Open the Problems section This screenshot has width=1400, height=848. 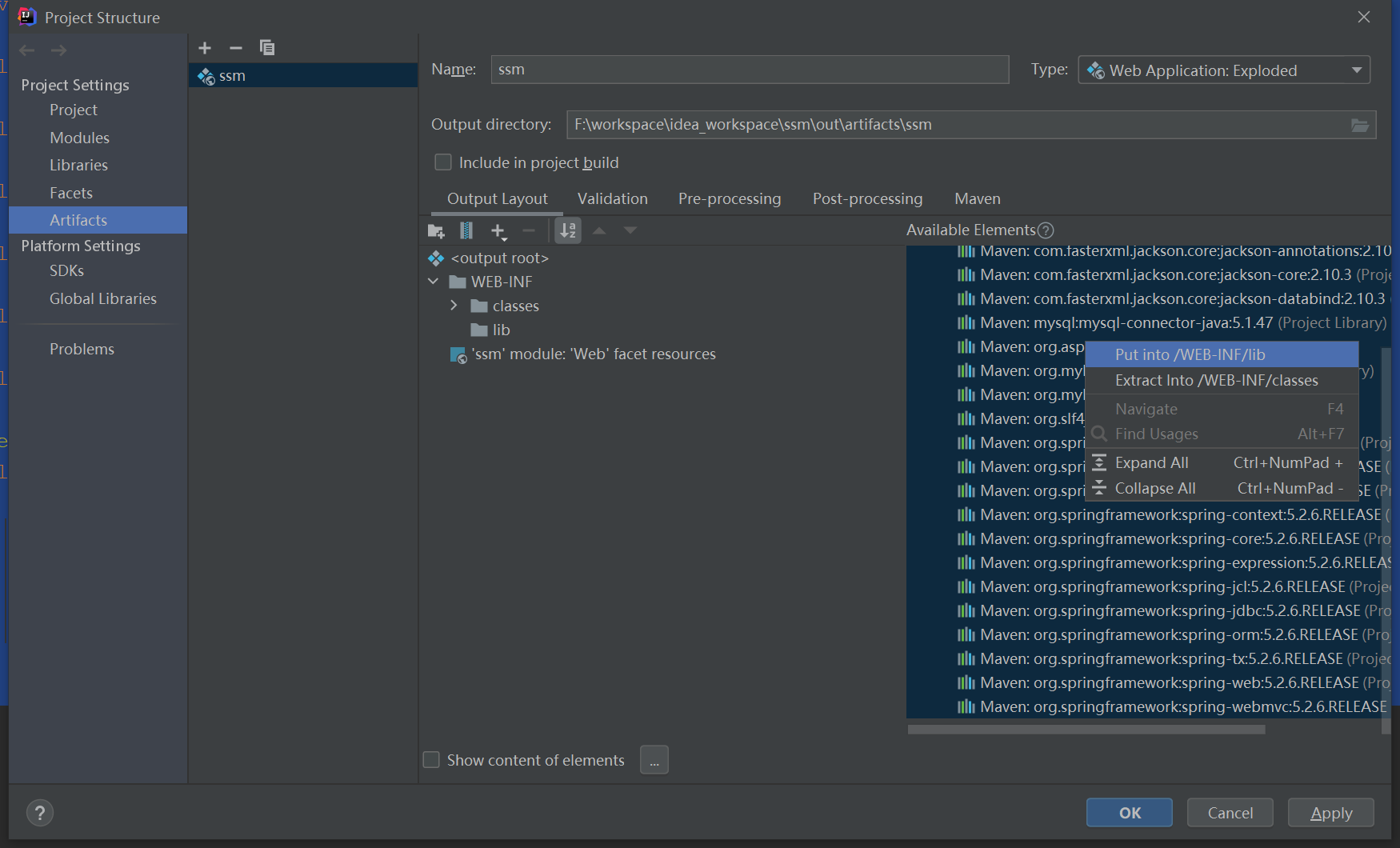82,349
